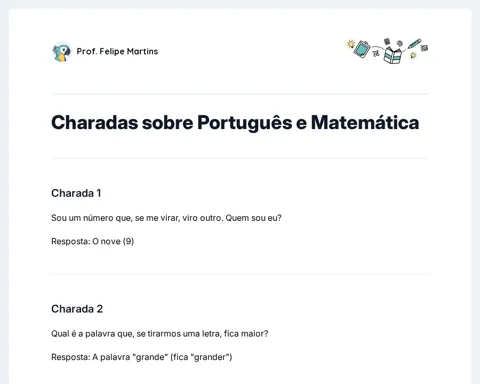Click the dark square above the book
Image resolution: width=480 pixels, height=384 pixels.
pyautogui.click(x=387, y=41)
